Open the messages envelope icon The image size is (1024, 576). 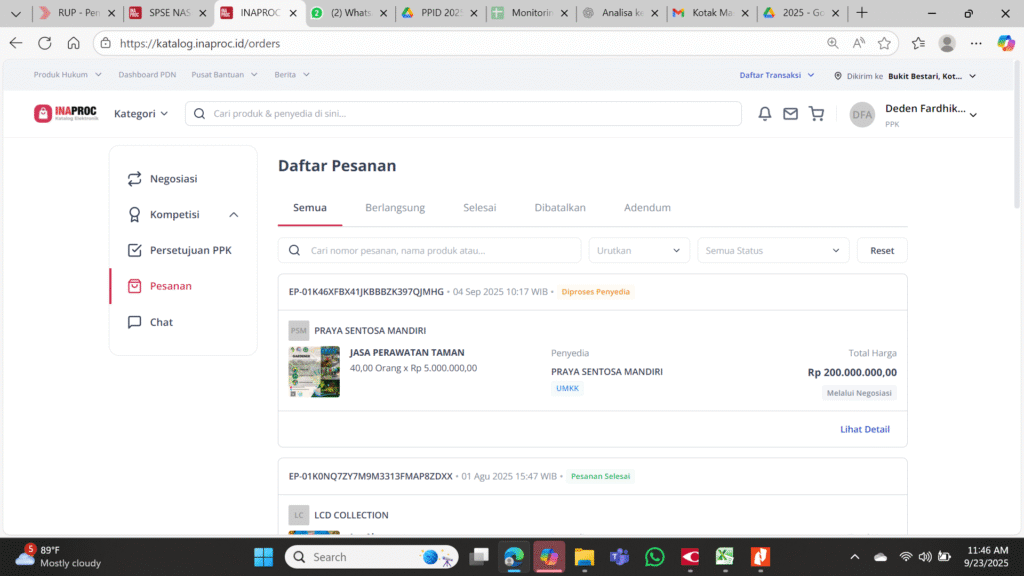(790, 114)
